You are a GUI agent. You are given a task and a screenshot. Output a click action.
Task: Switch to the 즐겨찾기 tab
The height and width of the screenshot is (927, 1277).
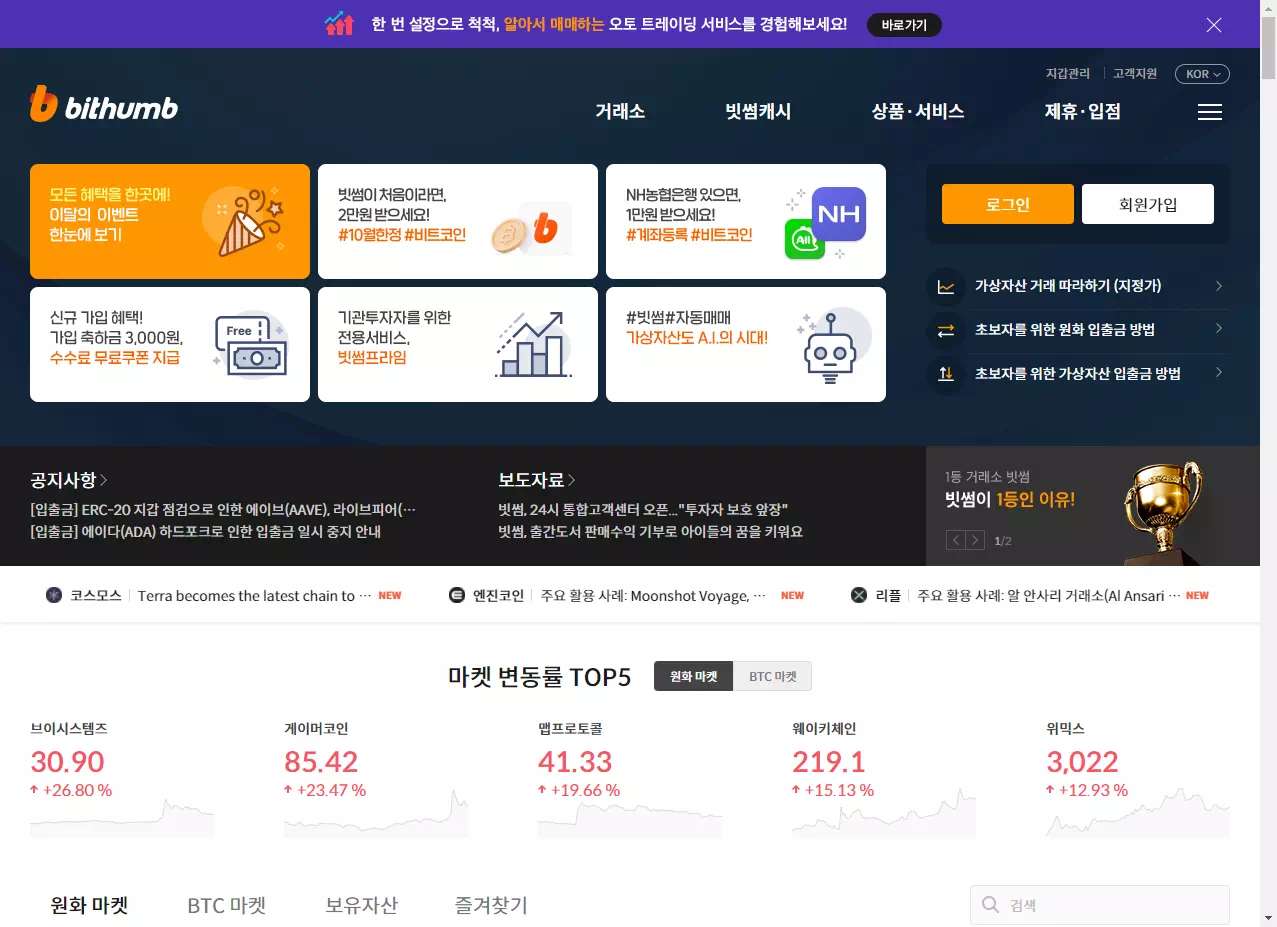point(491,905)
